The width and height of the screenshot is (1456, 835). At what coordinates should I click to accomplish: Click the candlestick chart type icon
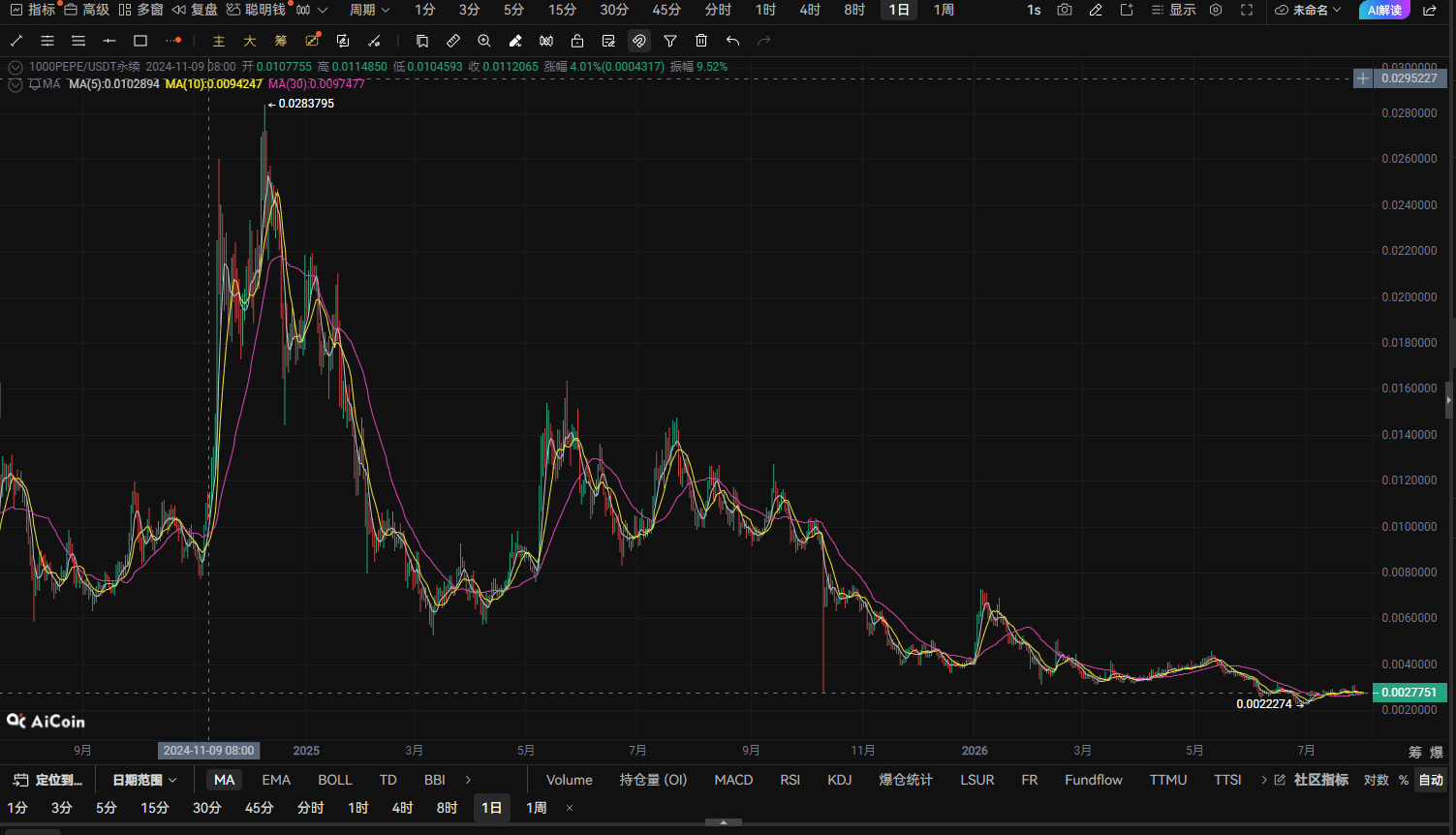pyautogui.click(x=303, y=10)
